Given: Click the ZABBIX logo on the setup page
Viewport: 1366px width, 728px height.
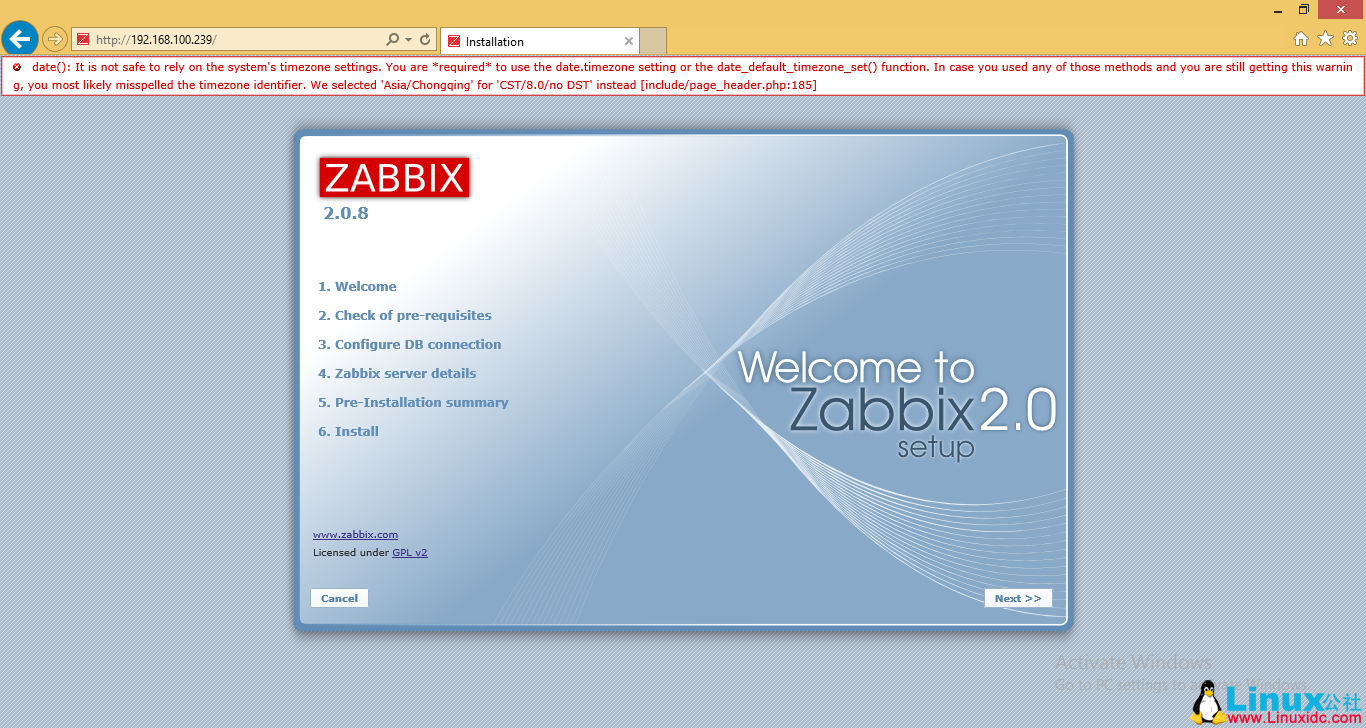Looking at the screenshot, I should [393, 177].
